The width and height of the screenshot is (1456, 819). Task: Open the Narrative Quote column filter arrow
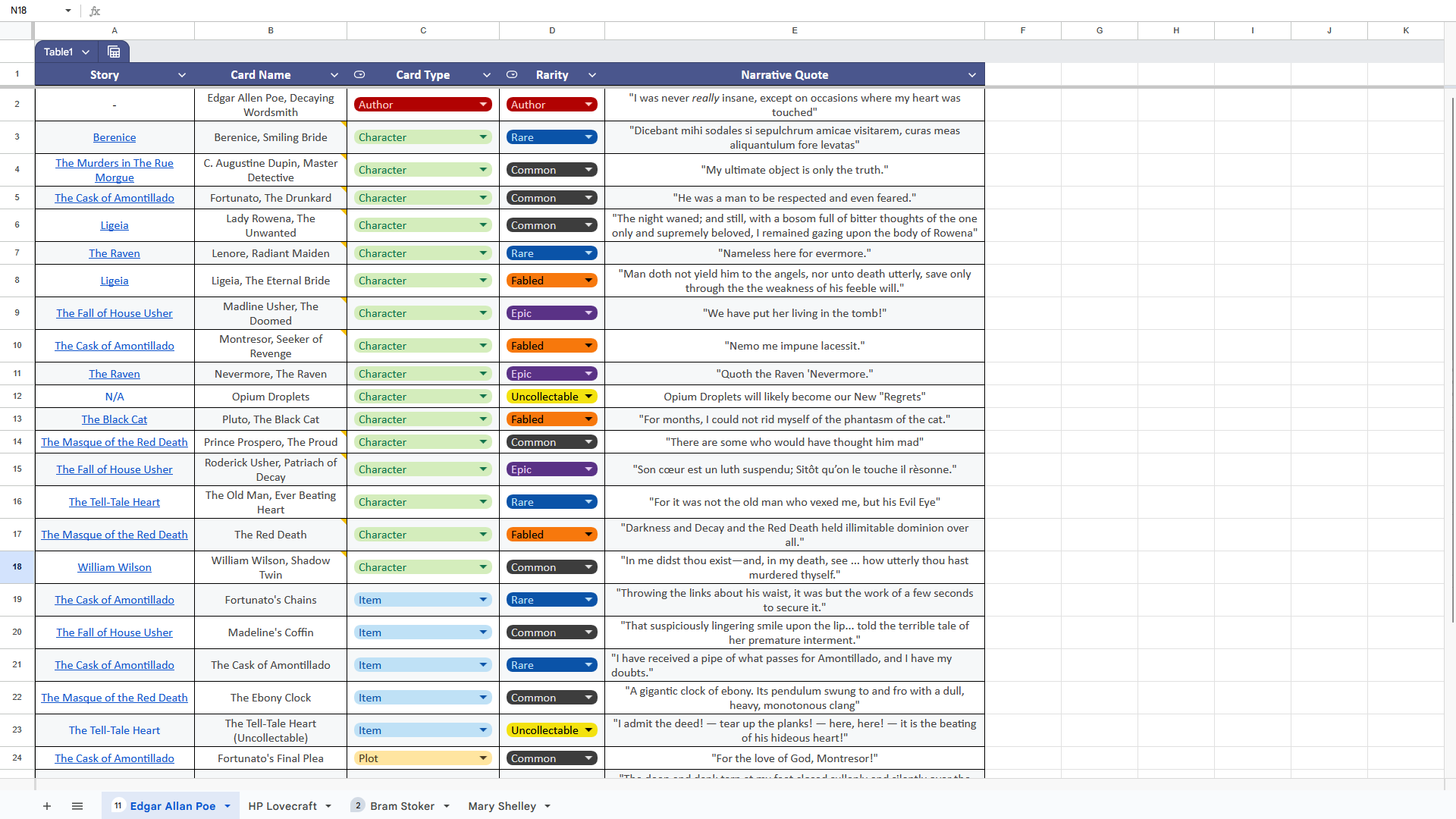coord(971,75)
